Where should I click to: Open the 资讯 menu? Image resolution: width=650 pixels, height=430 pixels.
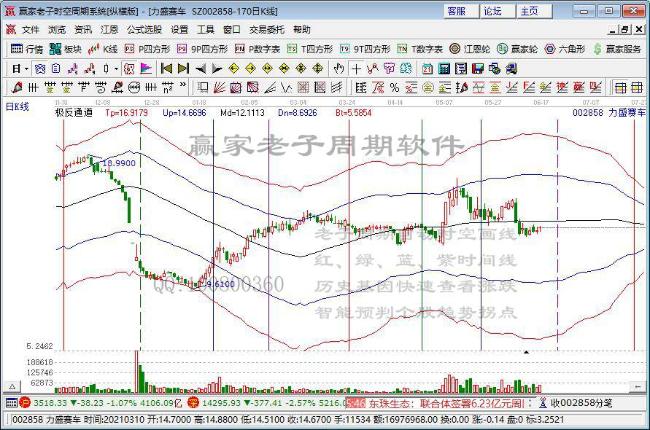click(83, 29)
